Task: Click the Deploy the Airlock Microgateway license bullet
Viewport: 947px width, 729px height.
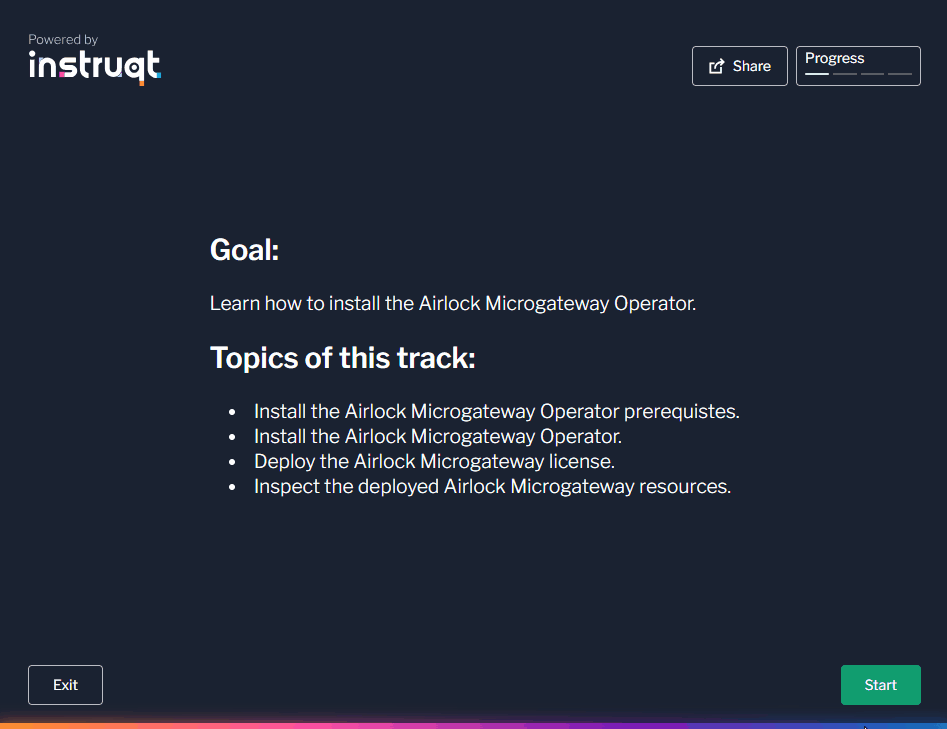Action: [x=434, y=461]
